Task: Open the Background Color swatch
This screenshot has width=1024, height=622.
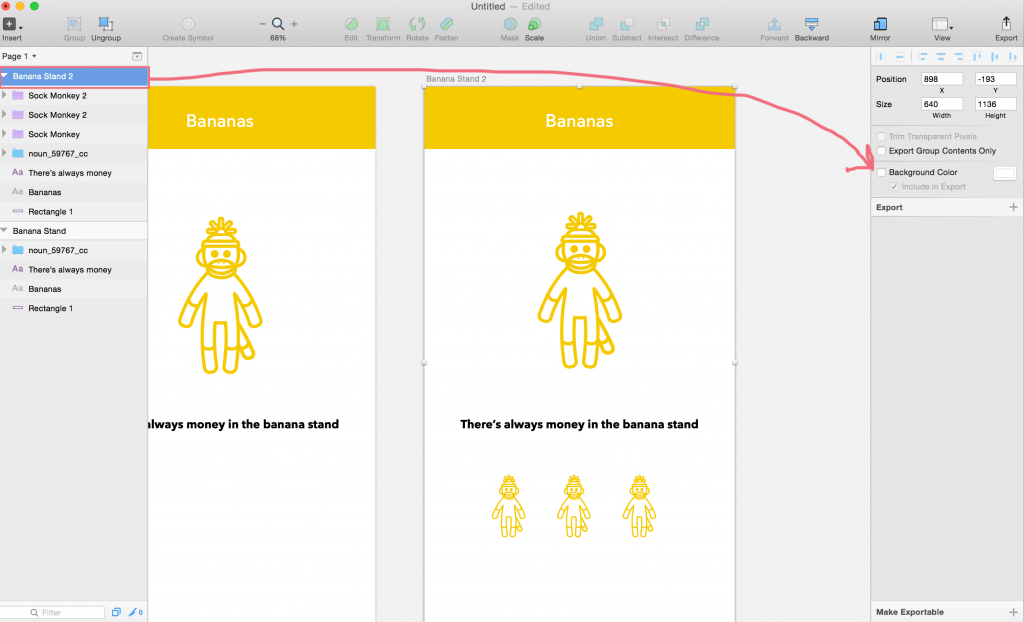Action: (x=1004, y=173)
